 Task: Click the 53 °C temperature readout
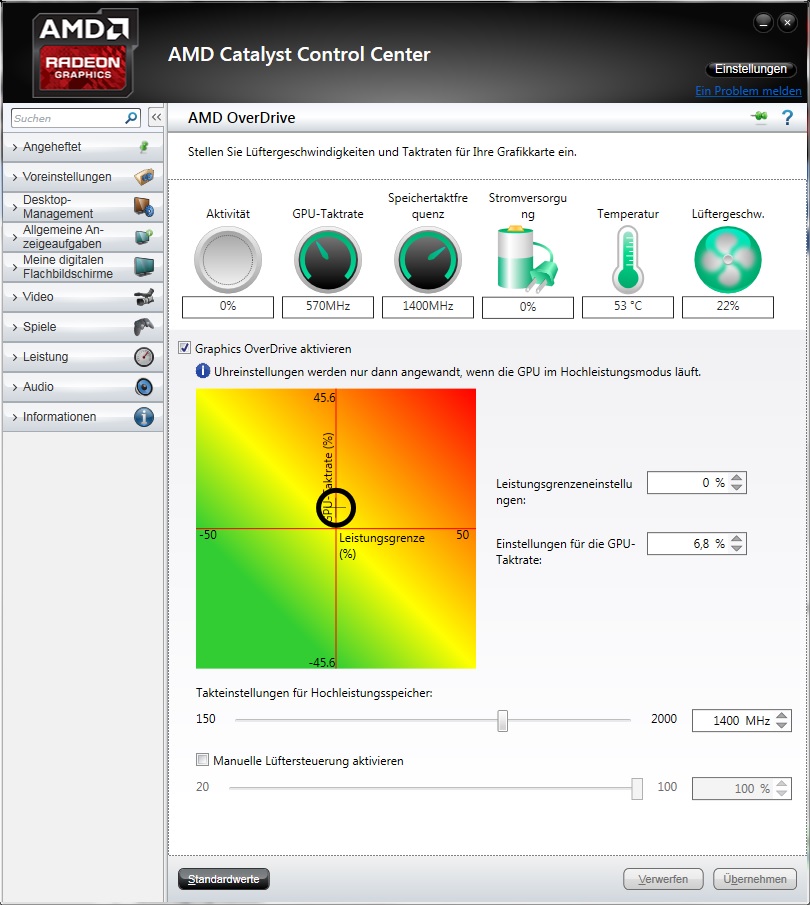628,306
